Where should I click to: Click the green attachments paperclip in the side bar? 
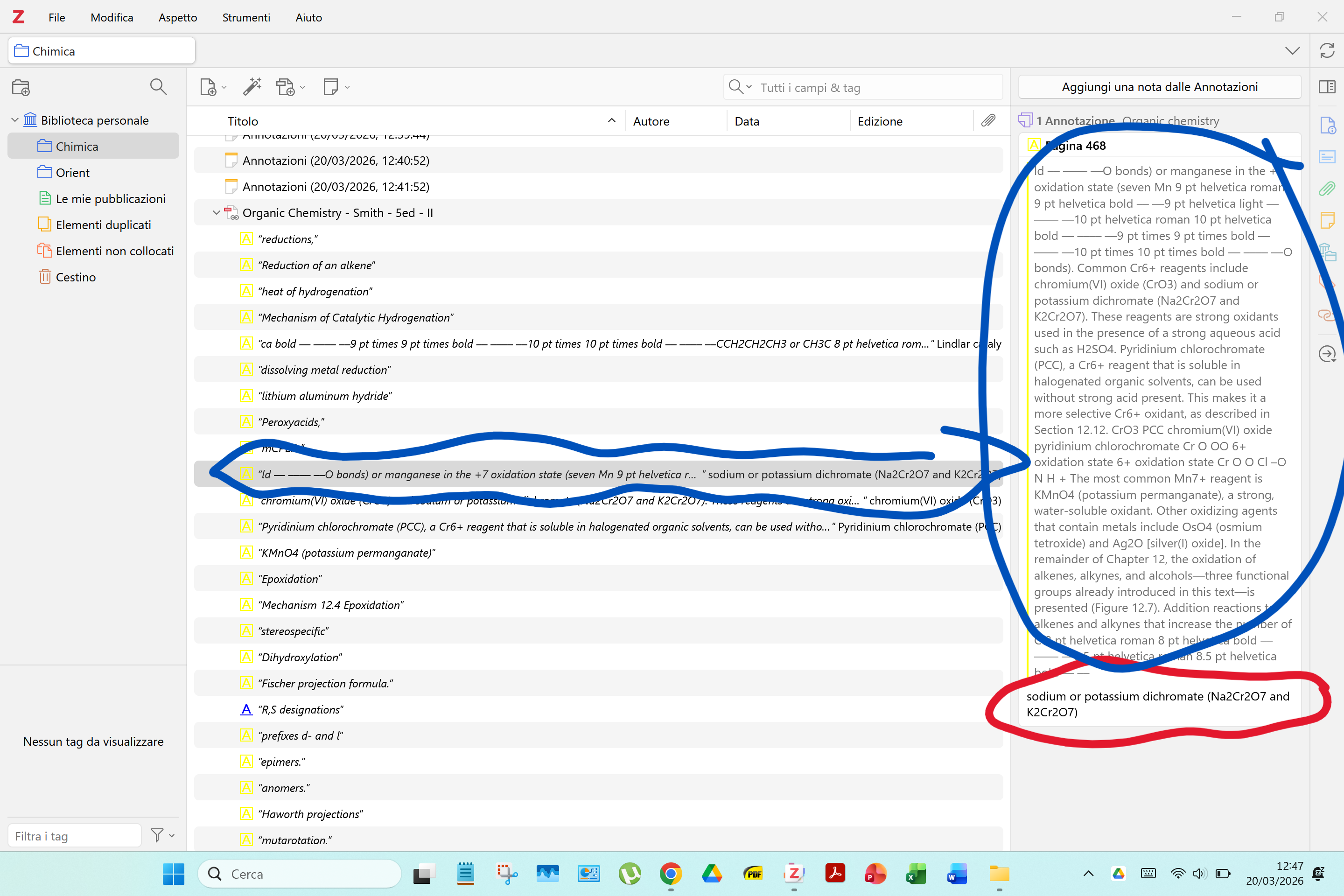pyautogui.click(x=1327, y=189)
